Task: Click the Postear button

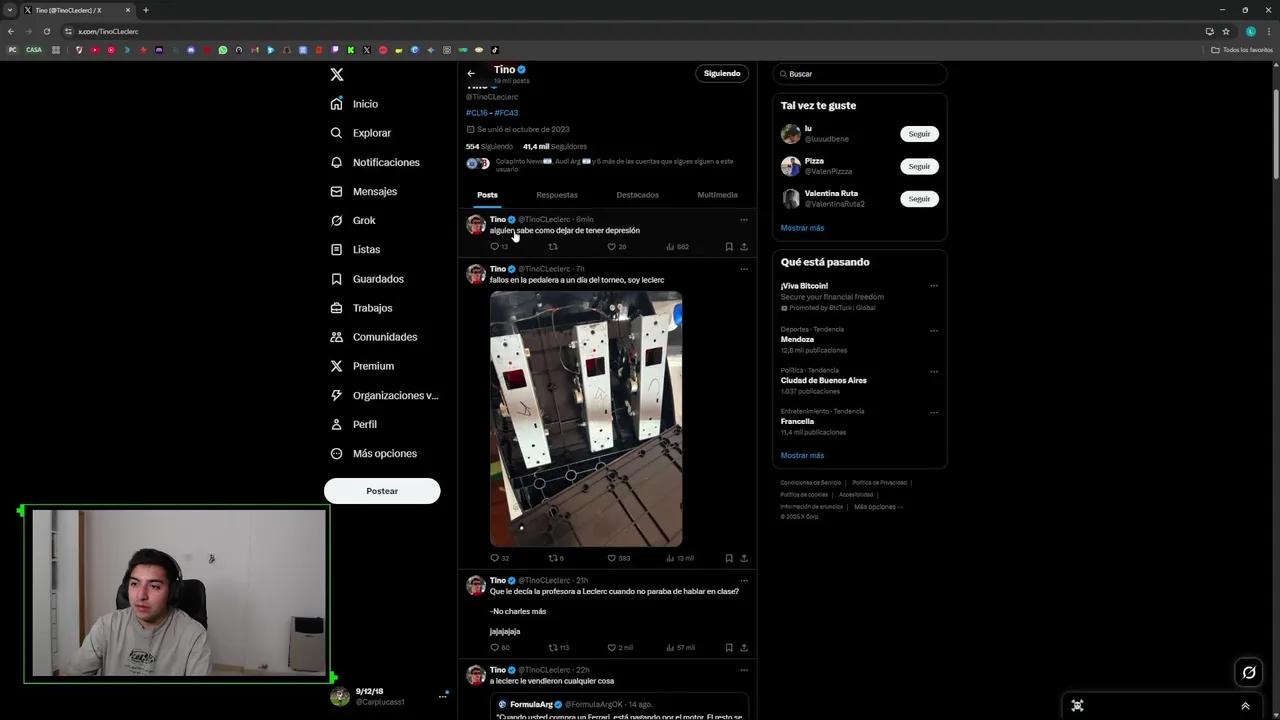Action: (x=382, y=491)
